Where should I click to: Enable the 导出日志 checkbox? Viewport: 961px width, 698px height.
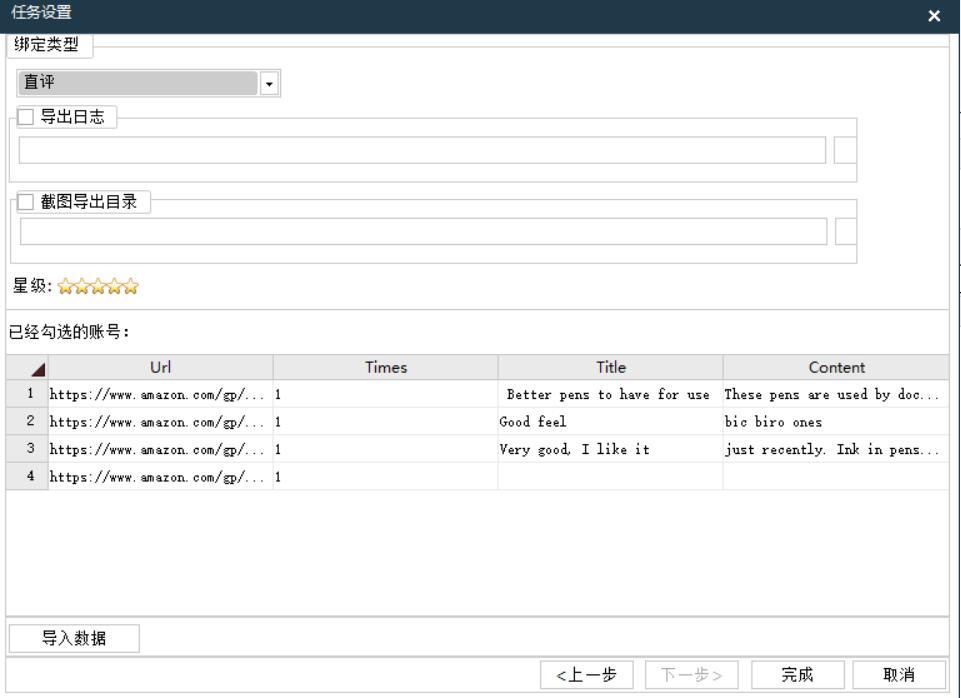pos(26,116)
